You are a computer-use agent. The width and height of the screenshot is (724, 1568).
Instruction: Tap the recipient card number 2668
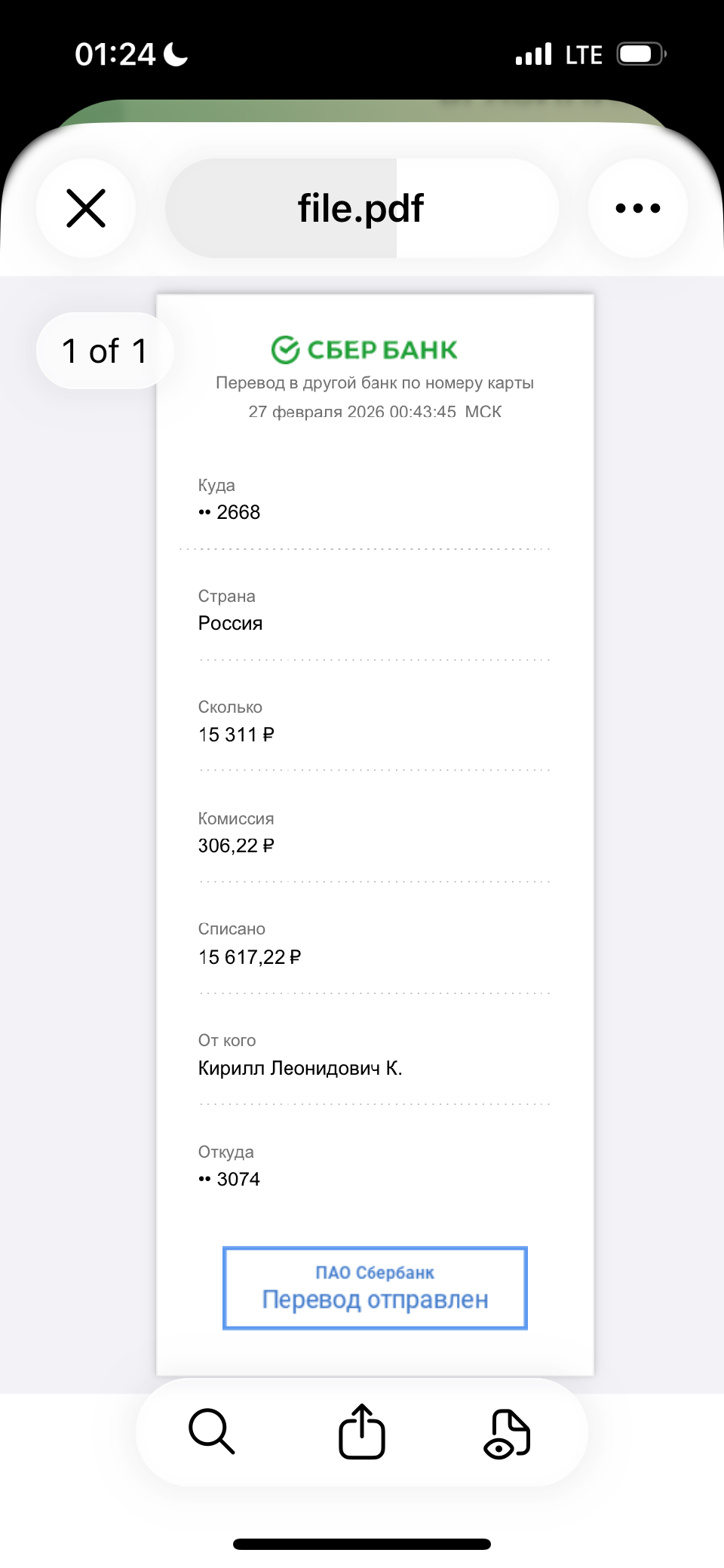[x=238, y=512]
